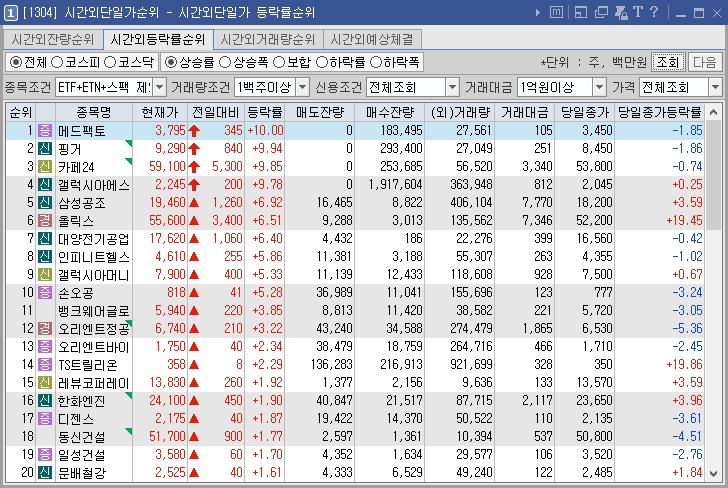The height and width of the screenshot is (488, 728).
Task: Click the 당일종가 column header
Action: click(585, 112)
